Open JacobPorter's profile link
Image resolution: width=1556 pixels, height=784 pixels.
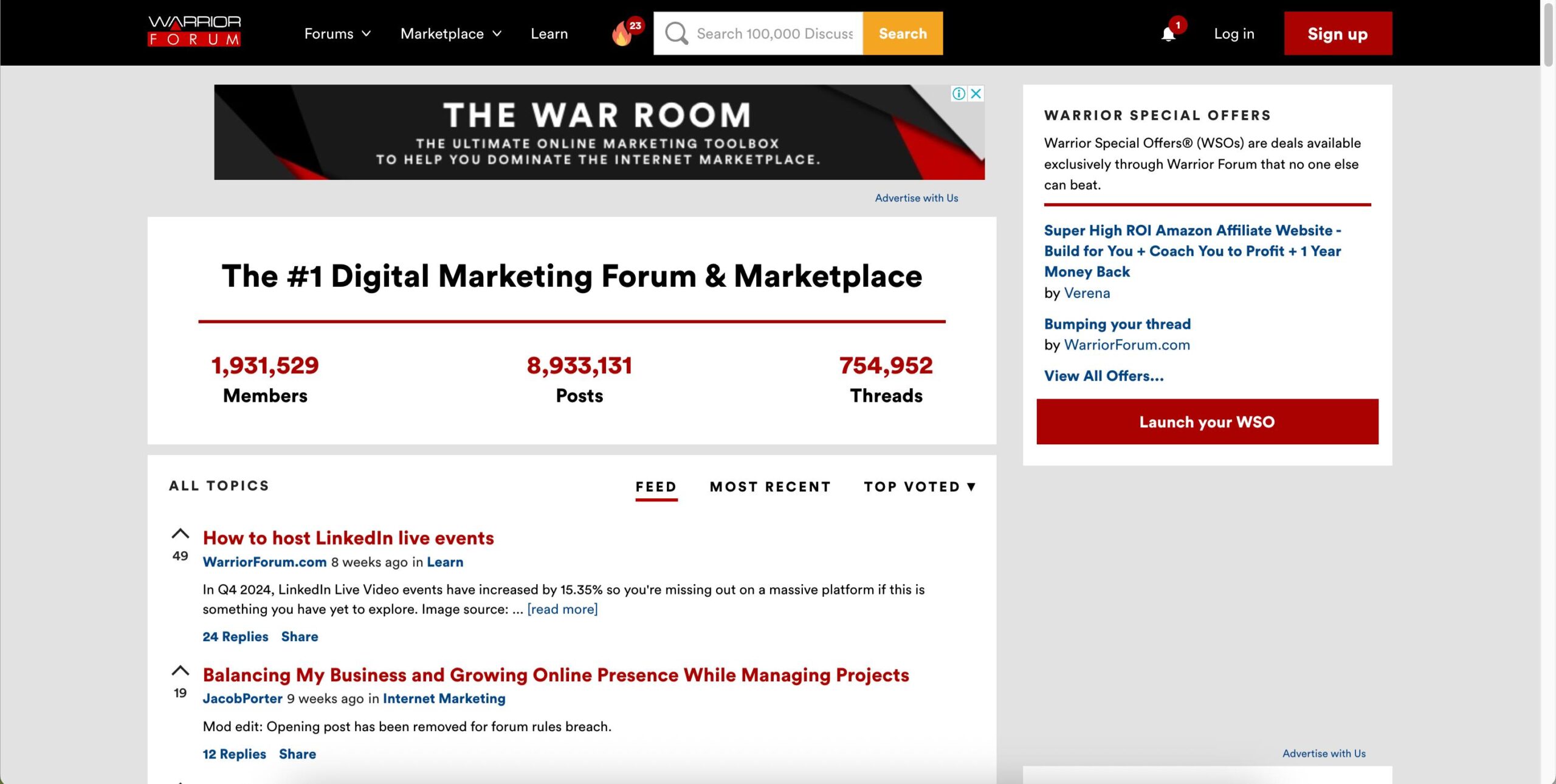(x=243, y=699)
